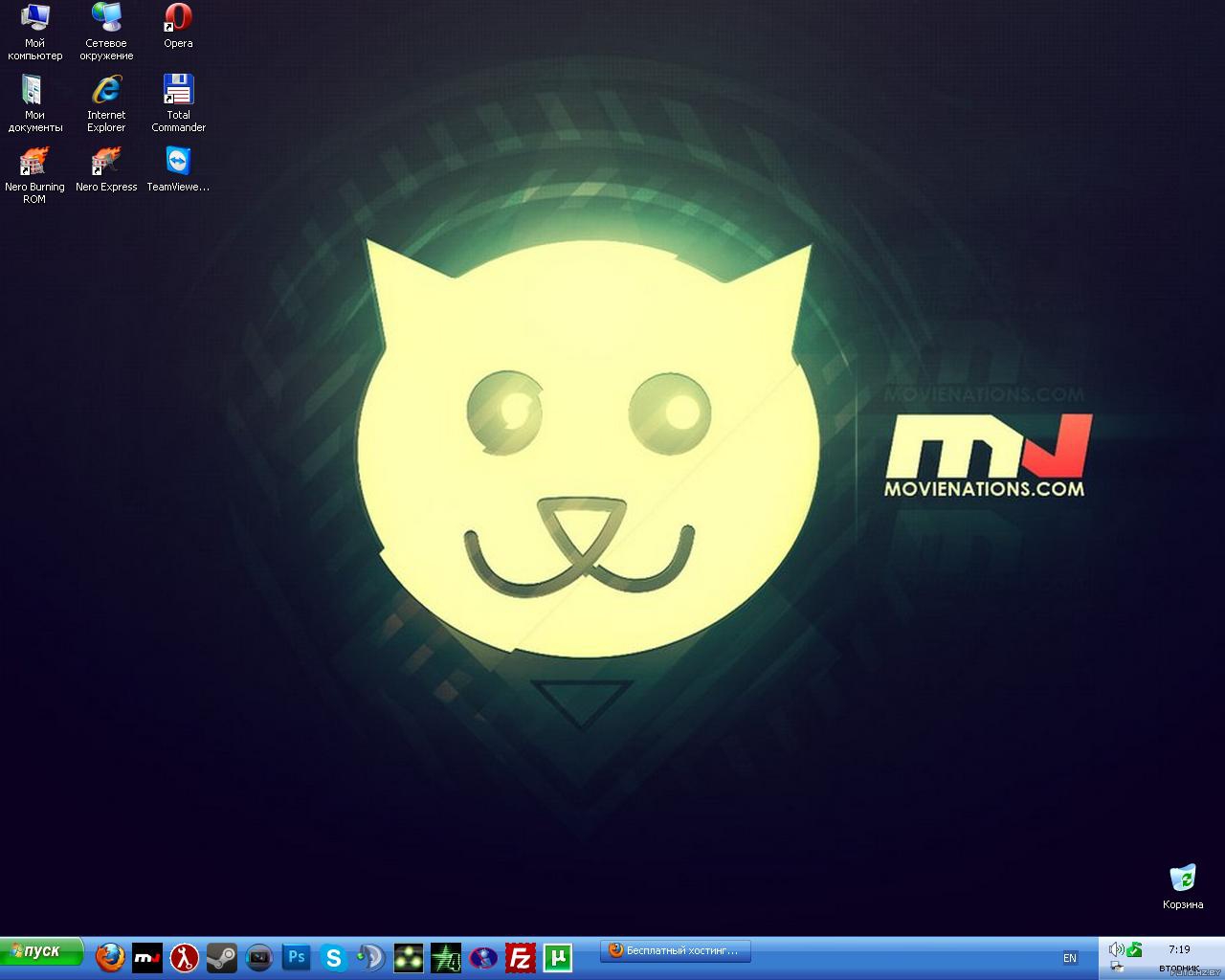Screen dimensions: 1225x980
Task: Open uTorrent from the taskbar
Action: click(558, 957)
